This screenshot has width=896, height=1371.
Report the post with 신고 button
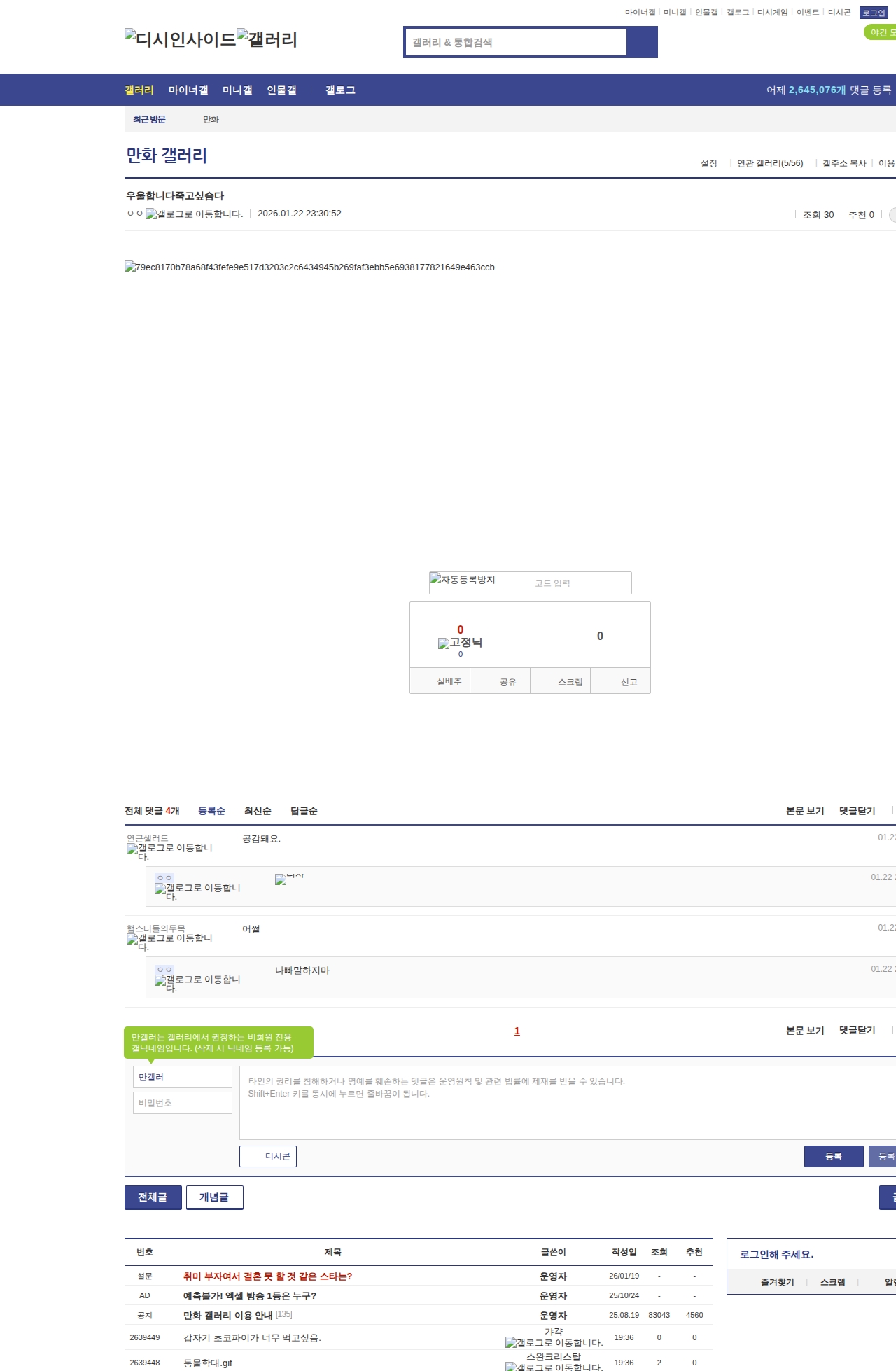pyautogui.click(x=629, y=681)
